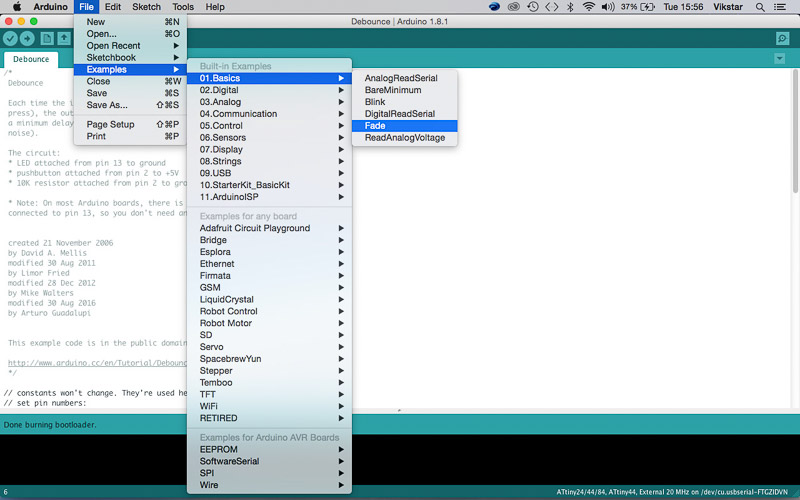Open the Apple menu
Image resolution: width=800 pixels, height=500 pixels.
click(x=17, y=7)
